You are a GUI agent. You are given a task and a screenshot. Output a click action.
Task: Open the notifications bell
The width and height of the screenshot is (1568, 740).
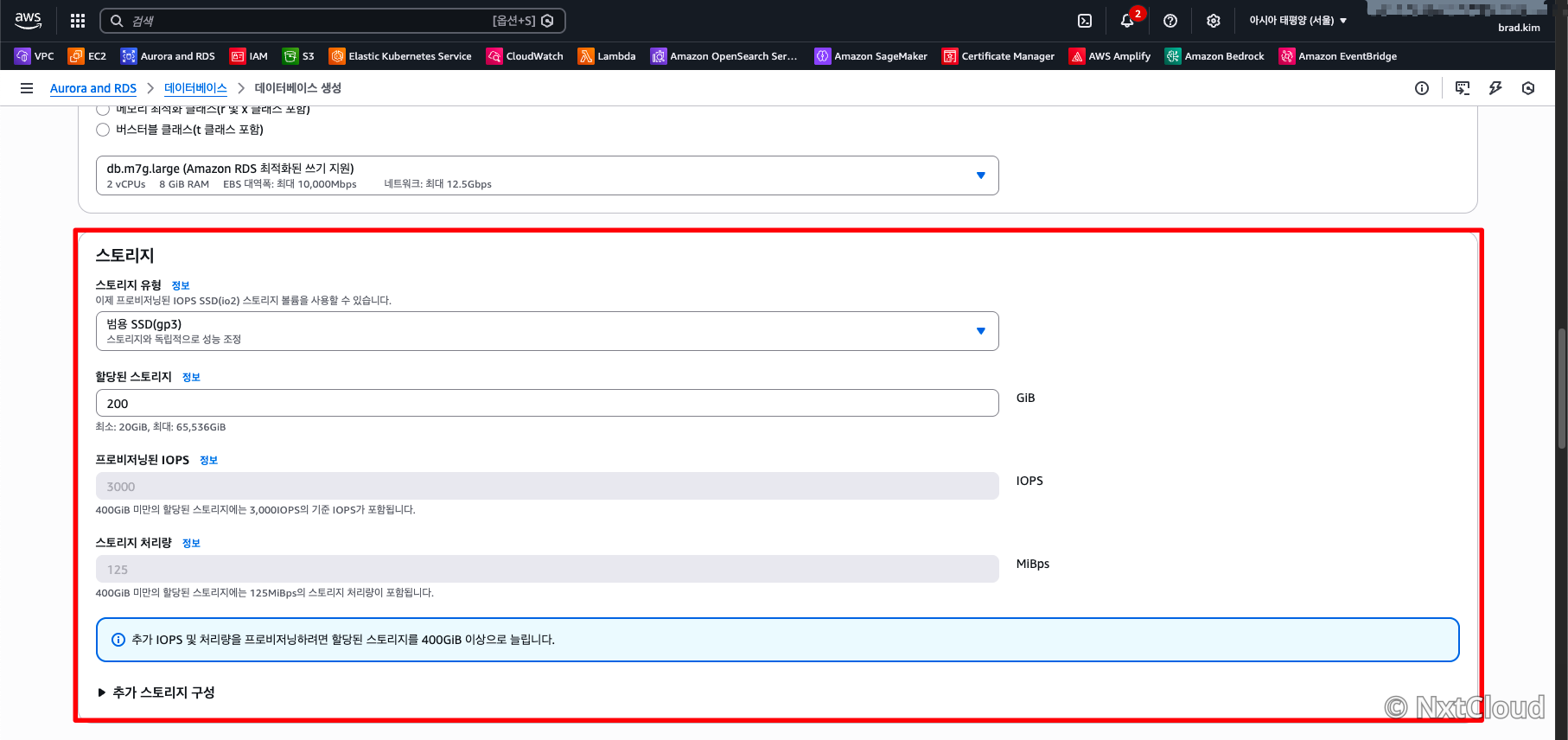point(1127,21)
